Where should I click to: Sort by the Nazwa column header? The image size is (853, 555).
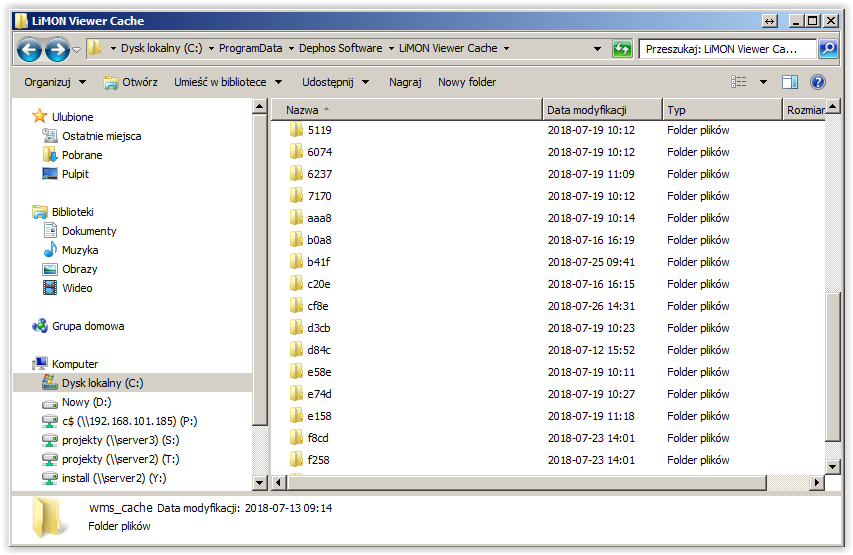coord(407,110)
